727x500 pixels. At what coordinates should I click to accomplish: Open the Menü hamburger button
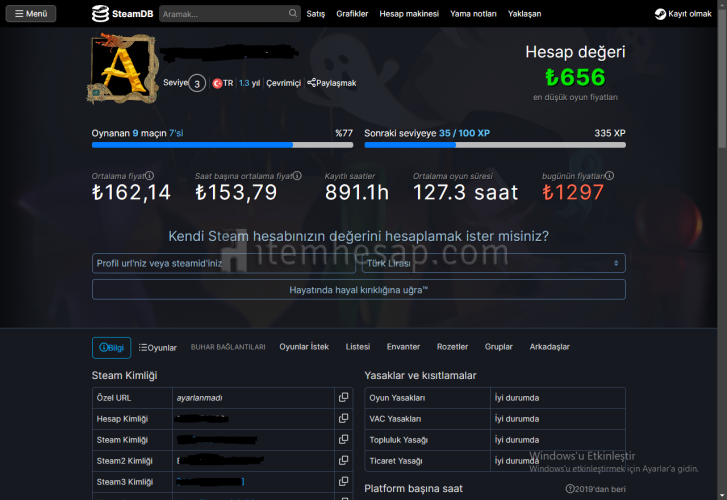(30, 14)
